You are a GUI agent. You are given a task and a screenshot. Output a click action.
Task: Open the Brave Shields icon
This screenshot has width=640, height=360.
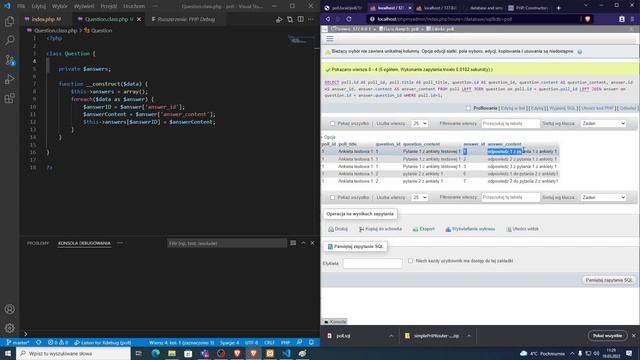(x=587, y=19)
